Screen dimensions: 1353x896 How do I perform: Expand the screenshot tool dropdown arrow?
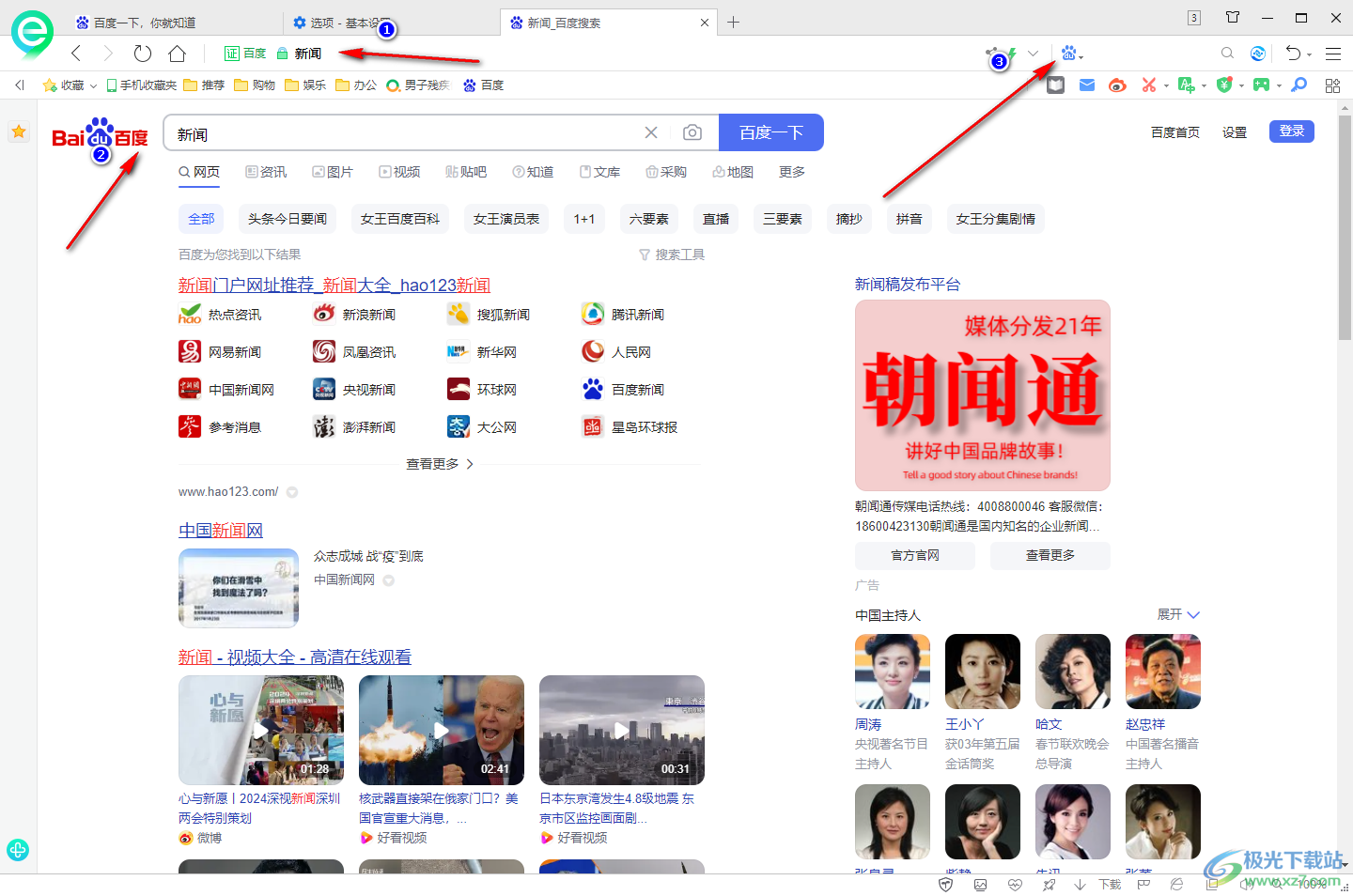1166,86
